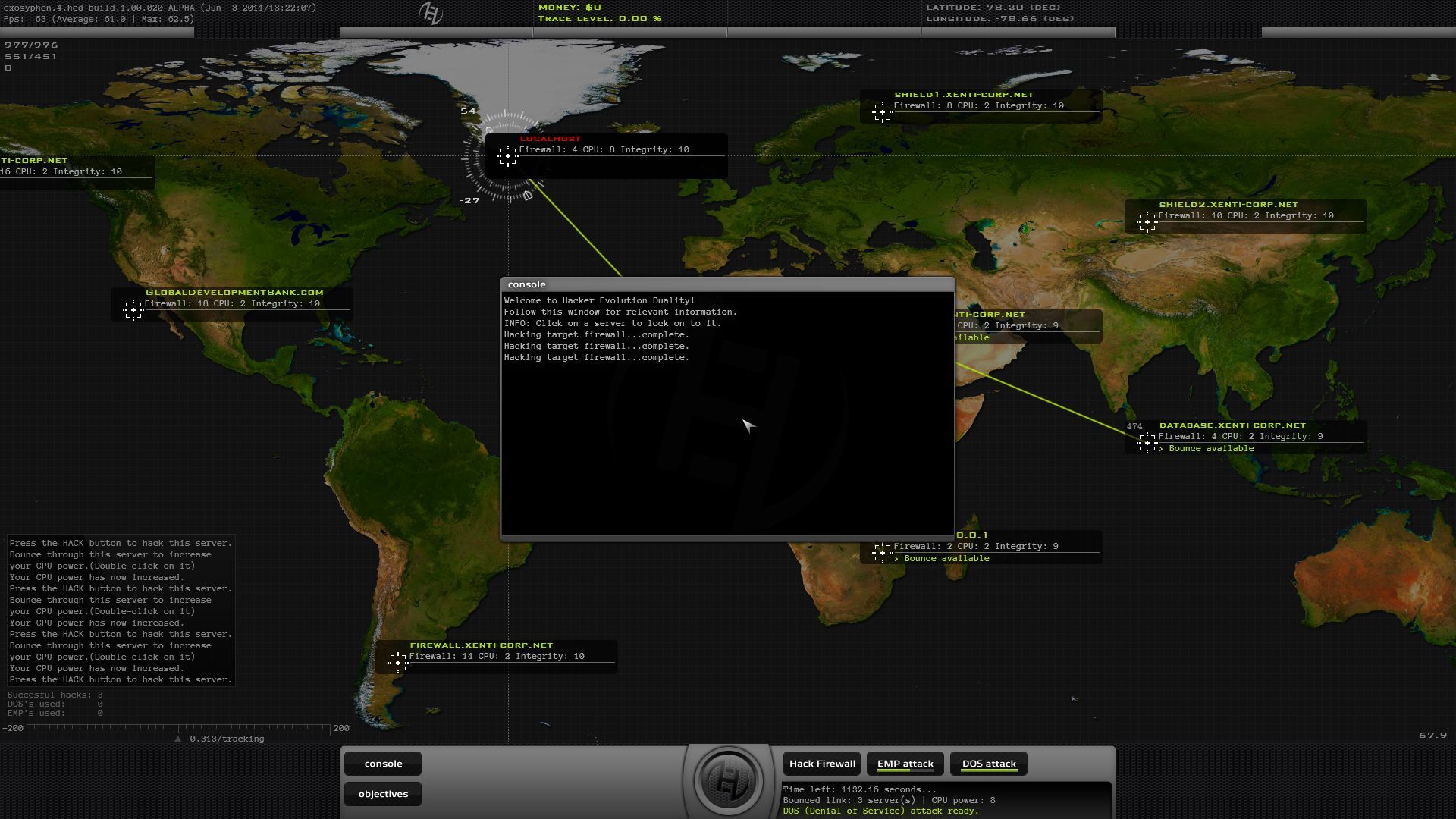Click Bounce available under 0.0.1 server
This screenshot has width=1456, height=819.
[x=946, y=559]
